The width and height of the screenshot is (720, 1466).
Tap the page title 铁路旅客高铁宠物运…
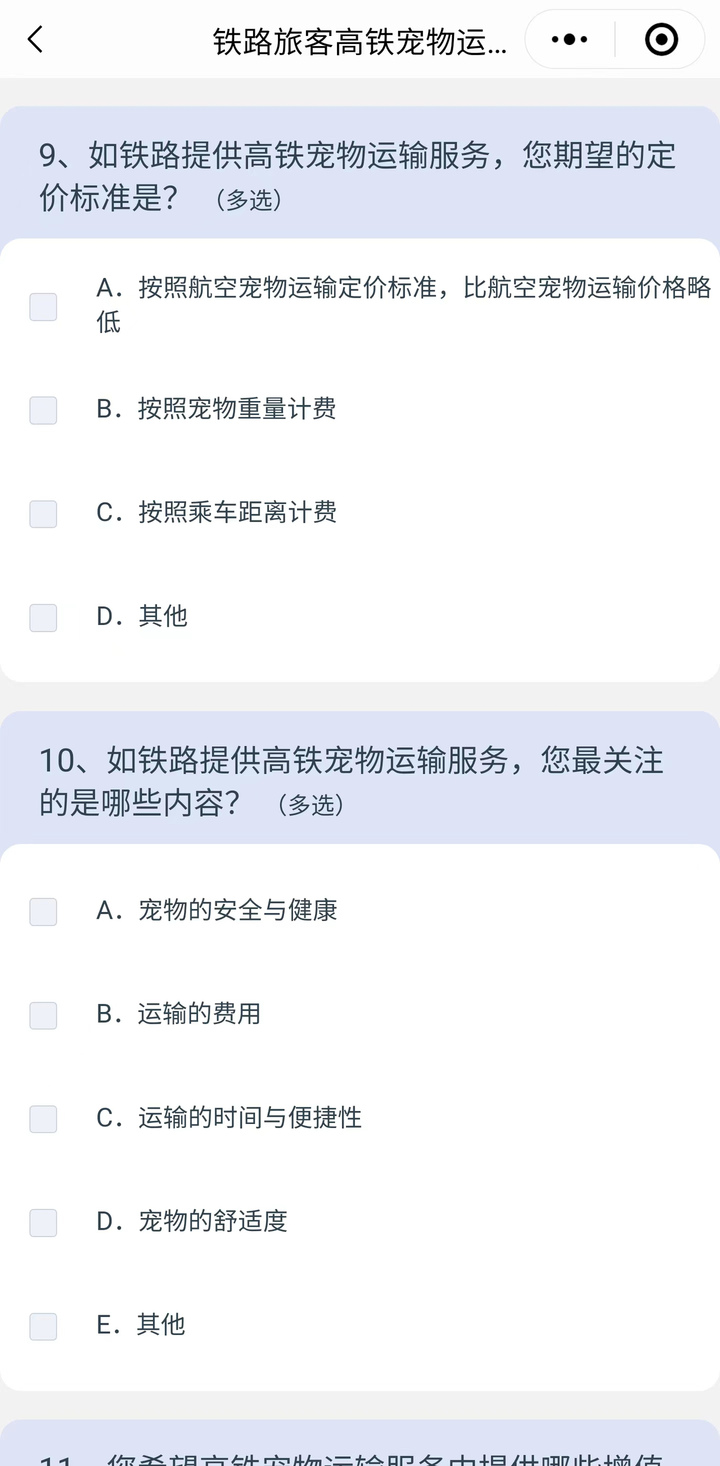360,41
